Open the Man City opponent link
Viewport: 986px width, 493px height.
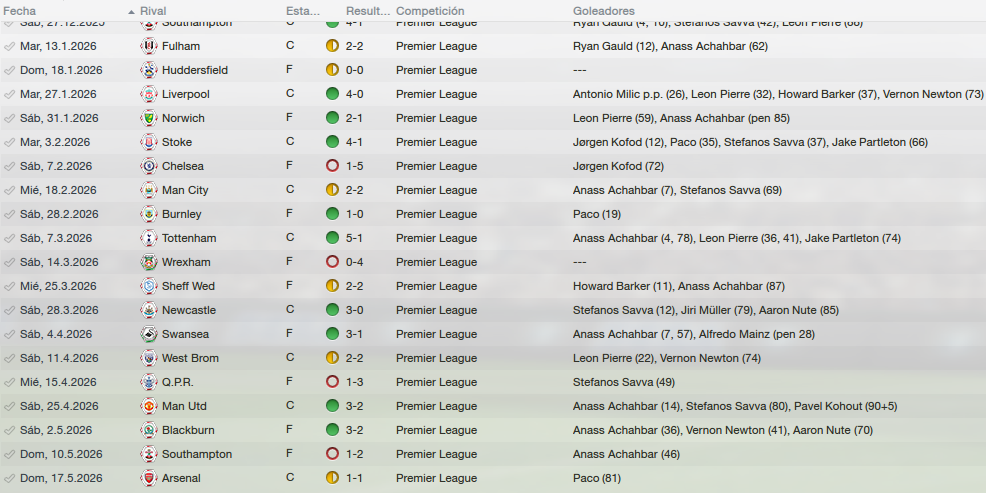pos(185,190)
